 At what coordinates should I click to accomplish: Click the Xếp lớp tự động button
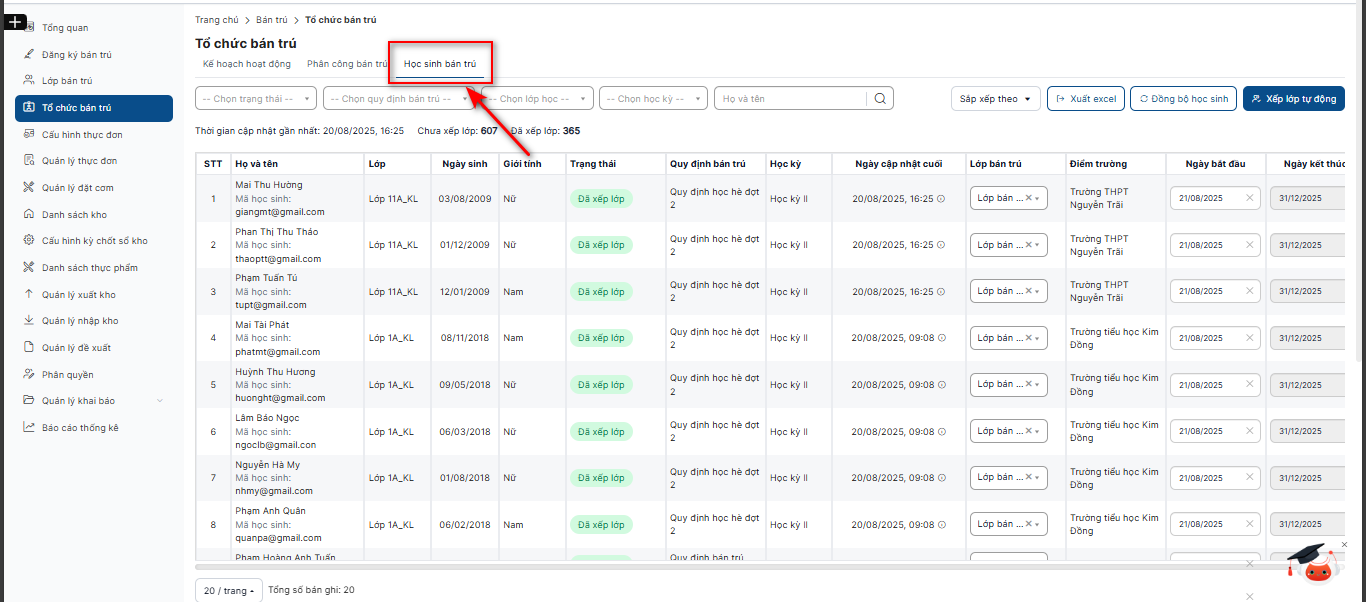(x=1293, y=99)
